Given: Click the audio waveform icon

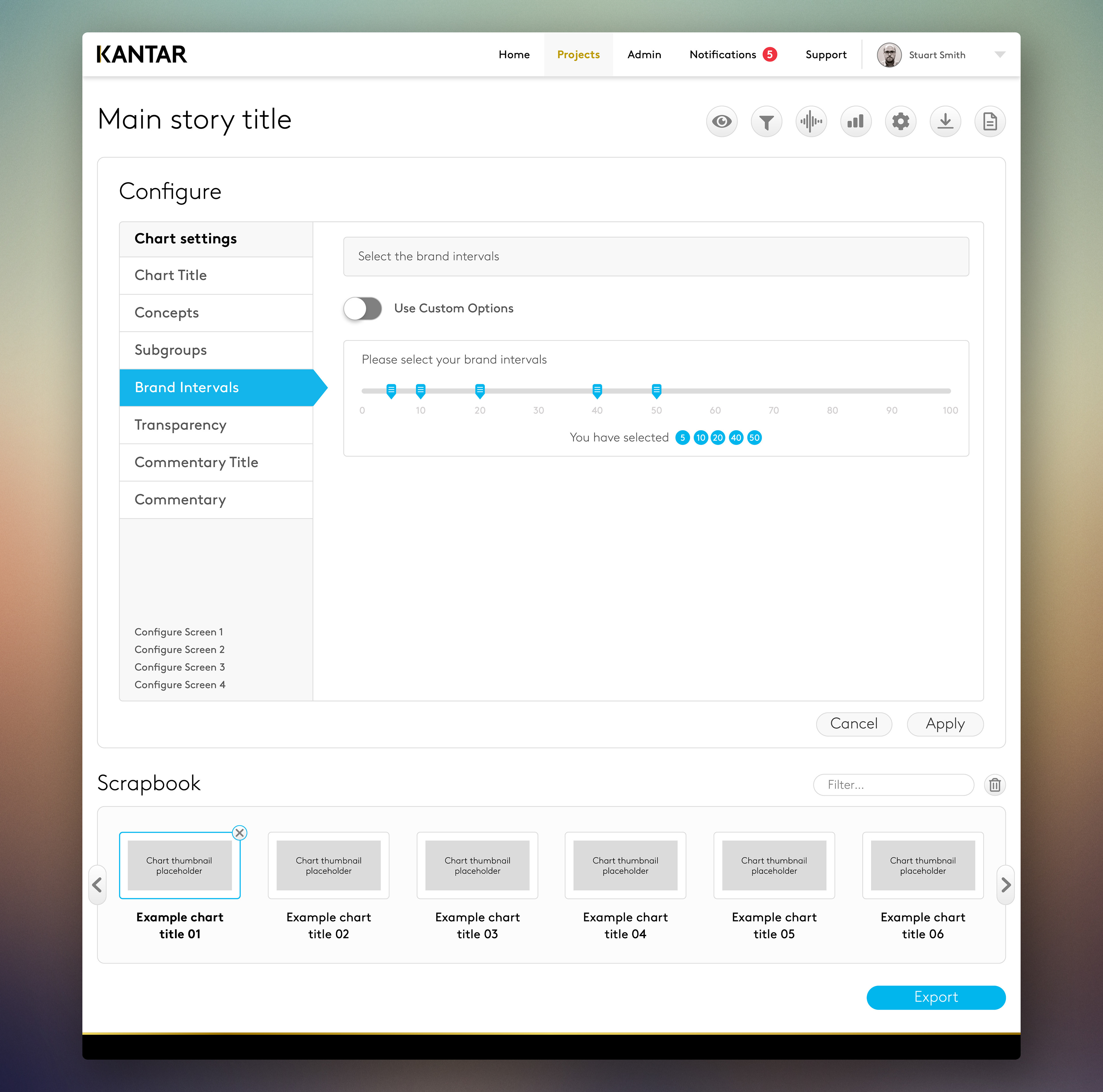Looking at the screenshot, I should 811,121.
